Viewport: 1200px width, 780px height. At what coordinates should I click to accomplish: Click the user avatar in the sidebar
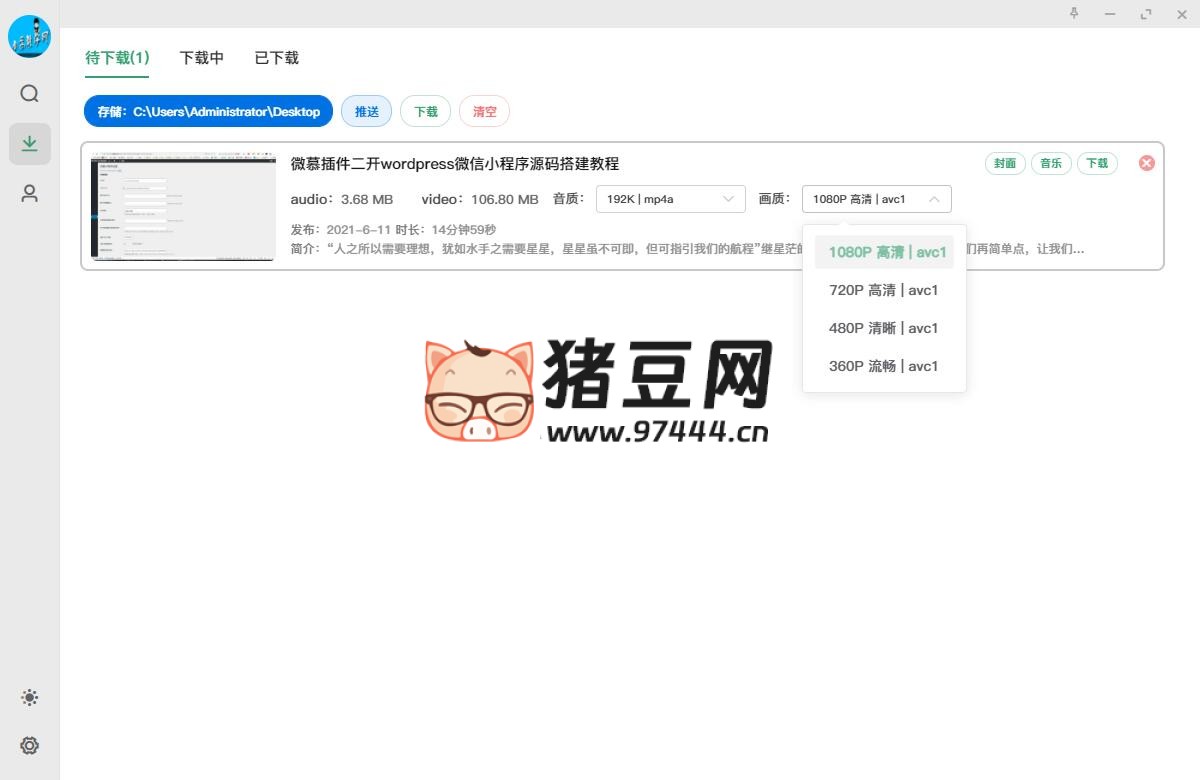point(30,37)
